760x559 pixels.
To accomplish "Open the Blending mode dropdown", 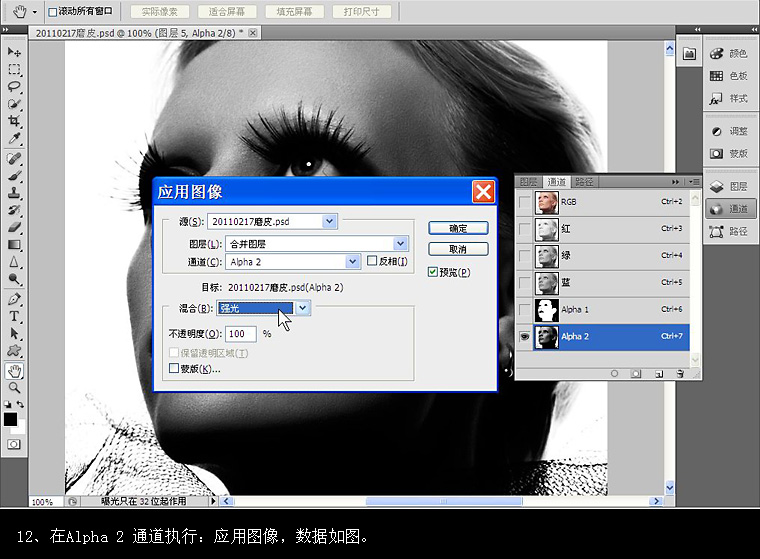I will (x=303, y=308).
